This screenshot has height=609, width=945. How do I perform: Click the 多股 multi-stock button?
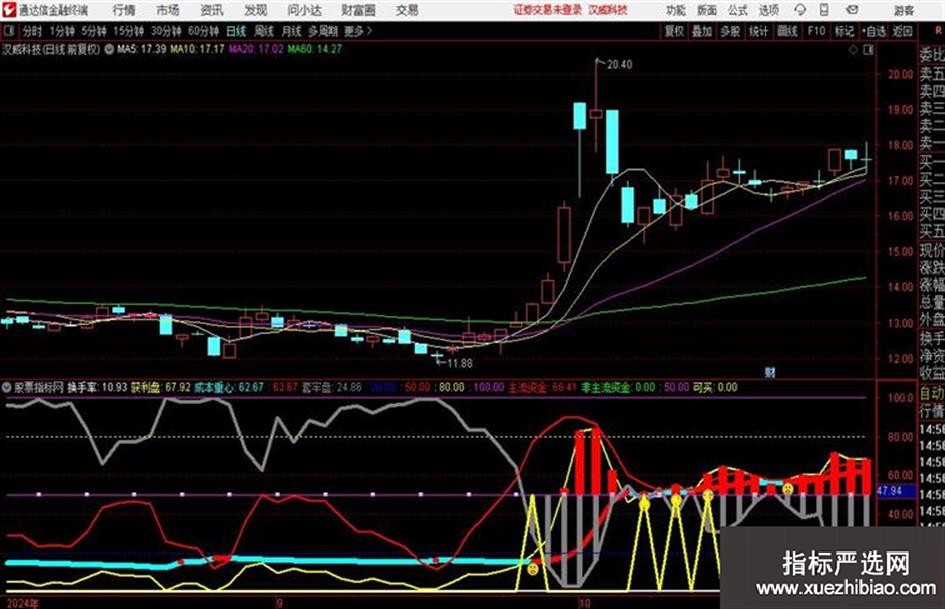(x=730, y=31)
